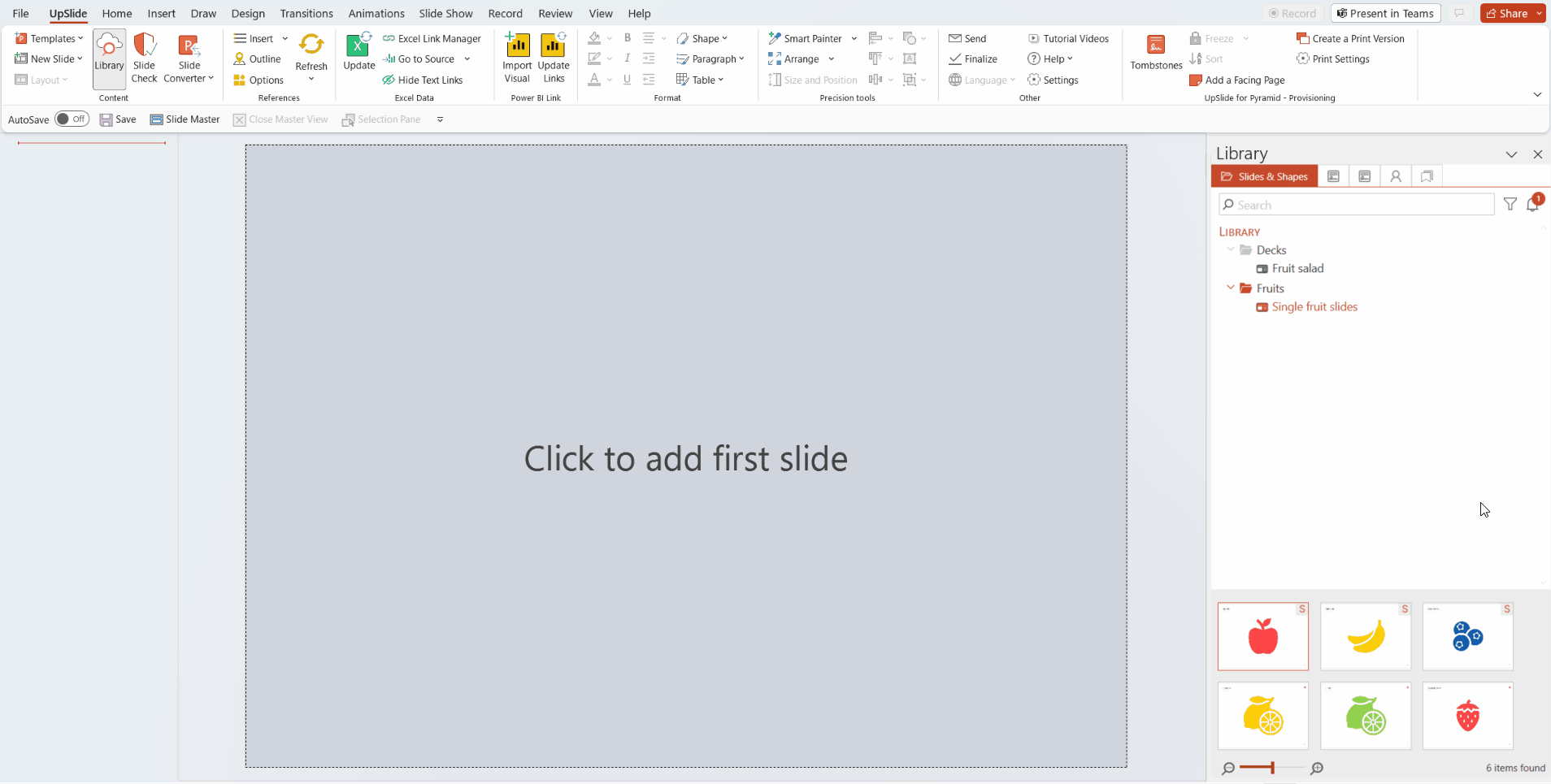Open the File menu
1551x784 pixels.
pyautogui.click(x=20, y=13)
